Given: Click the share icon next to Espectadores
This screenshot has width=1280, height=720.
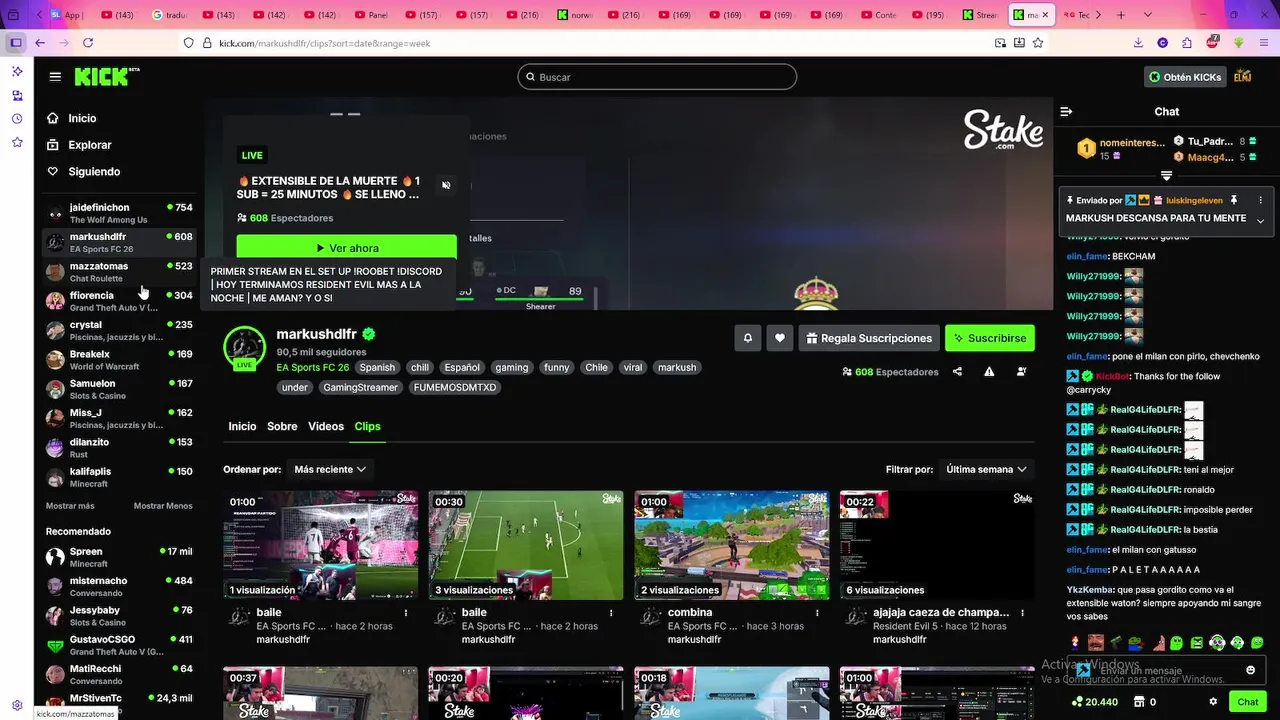Looking at the screenshot, I should coord(957,372).
